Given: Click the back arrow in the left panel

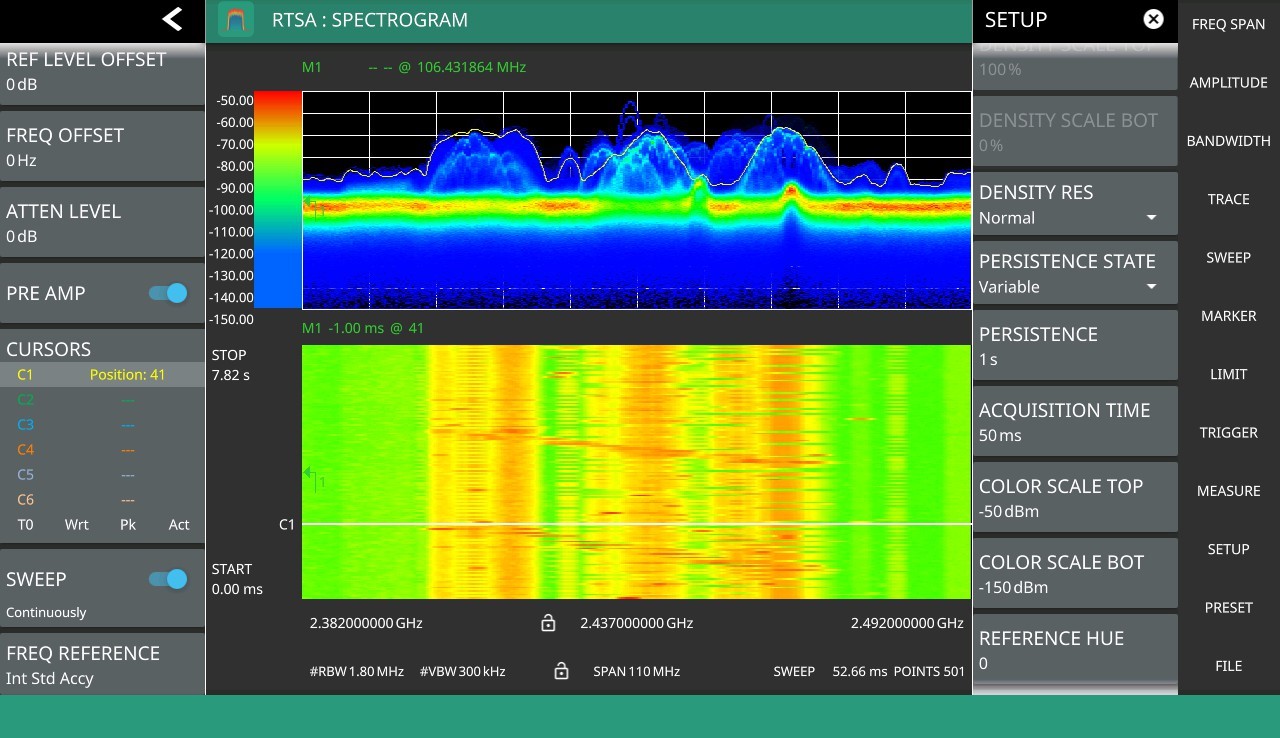Looking at the screenshot, I should click(x=172, y=19).
